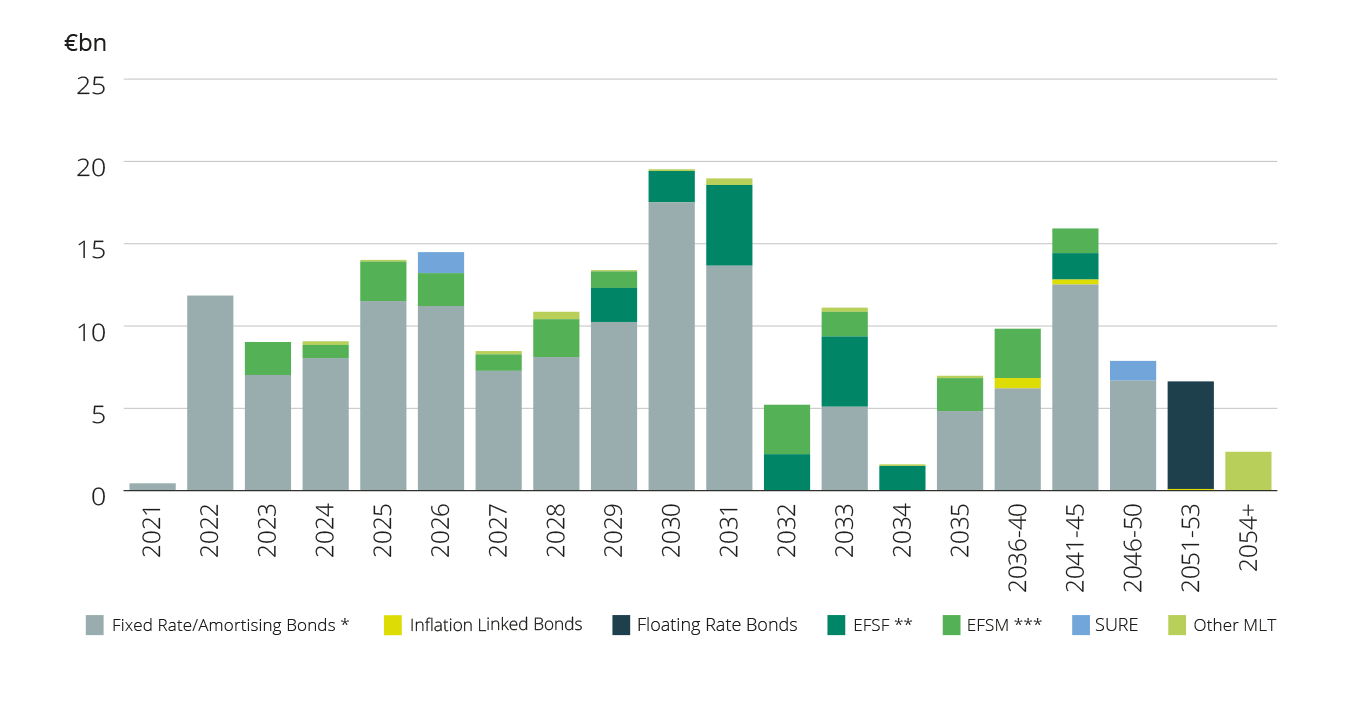Viewport: 1352px width, 713px height.
Task: Click the Fixed Rate/Amortising Bonds legend swatch
Action: click(x=93, y=624)
